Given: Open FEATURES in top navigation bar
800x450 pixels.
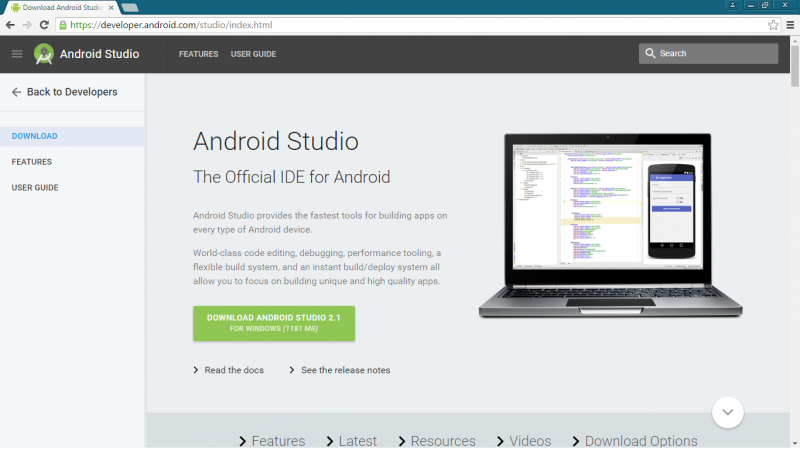Looking at the screenshot, I should coord(198,54).
